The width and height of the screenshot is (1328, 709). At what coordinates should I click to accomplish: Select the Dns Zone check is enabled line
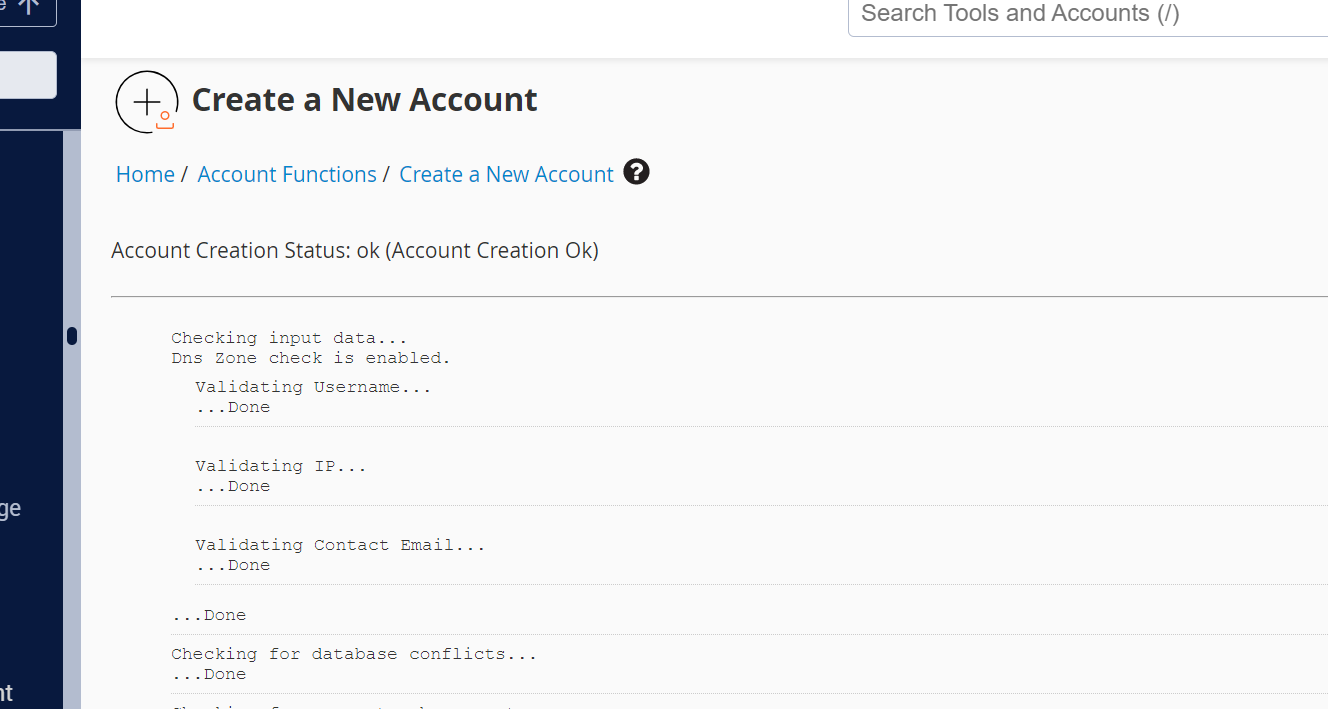tap(310, 358)
